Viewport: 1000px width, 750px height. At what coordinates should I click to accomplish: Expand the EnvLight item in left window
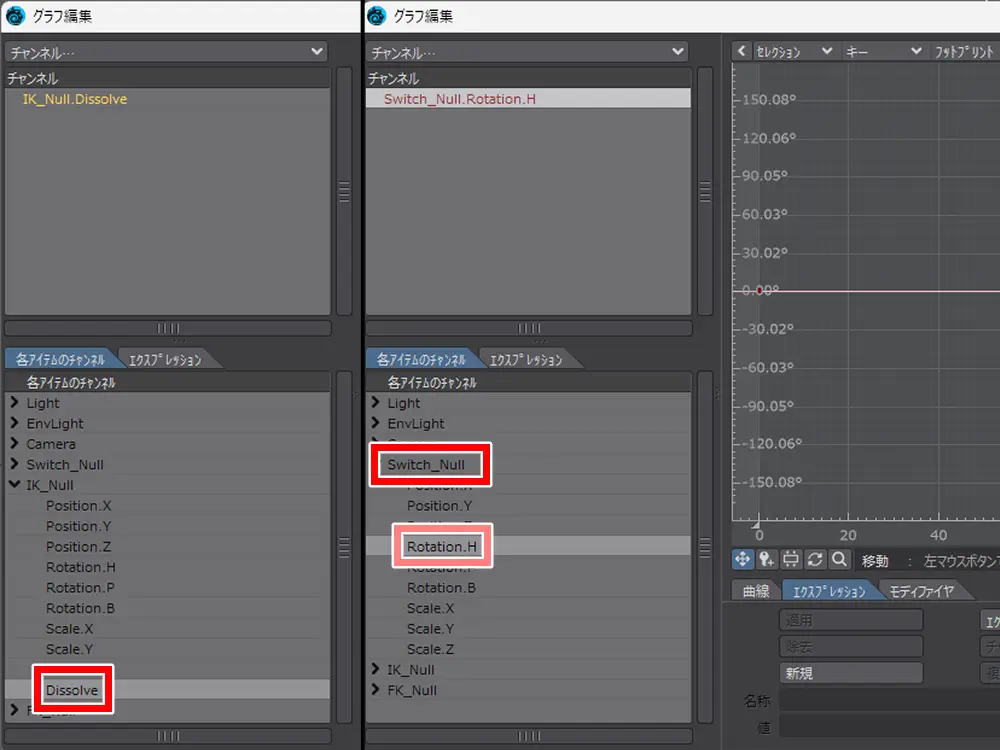14,424
